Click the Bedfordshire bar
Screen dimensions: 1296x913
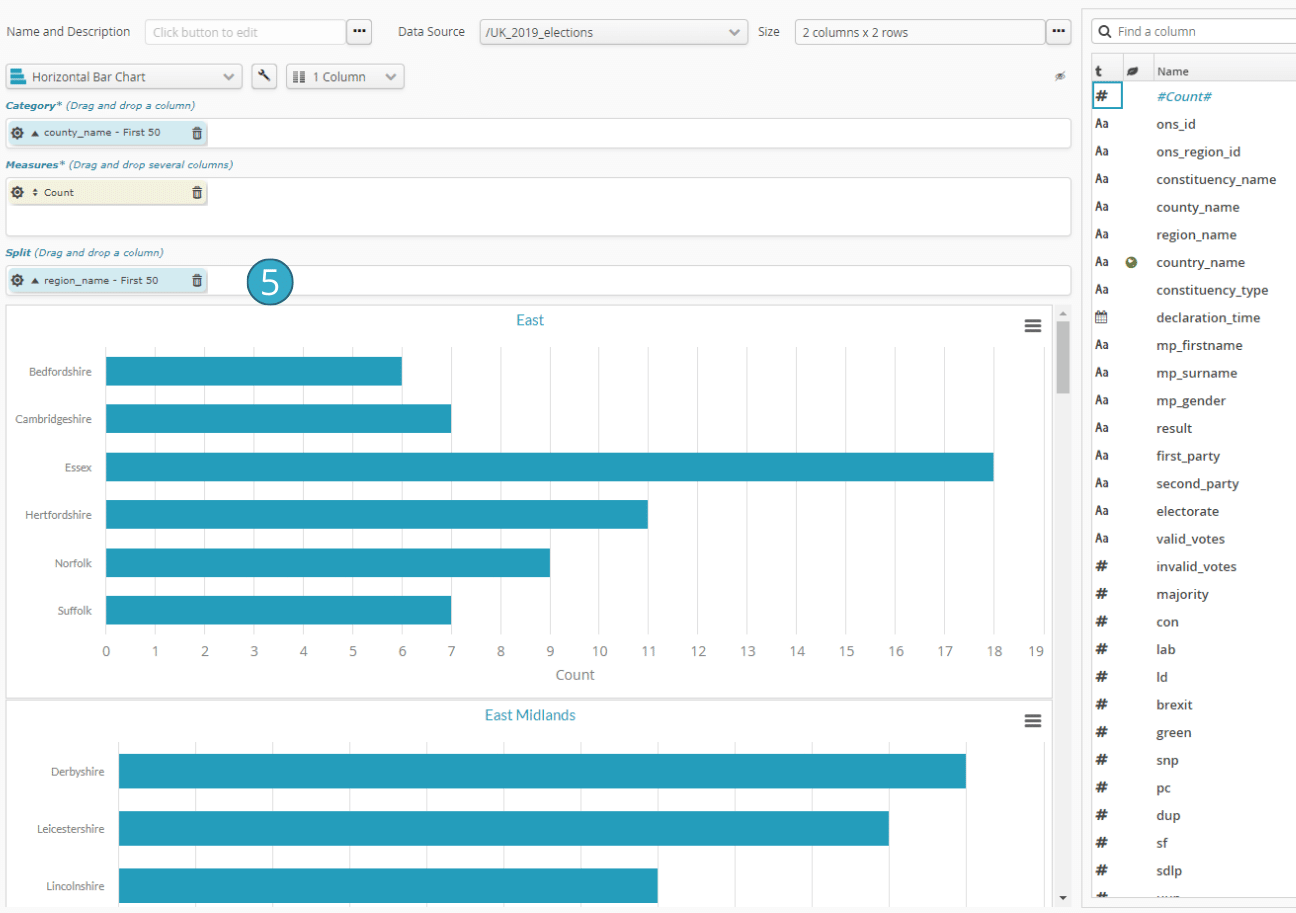point(254,371)
